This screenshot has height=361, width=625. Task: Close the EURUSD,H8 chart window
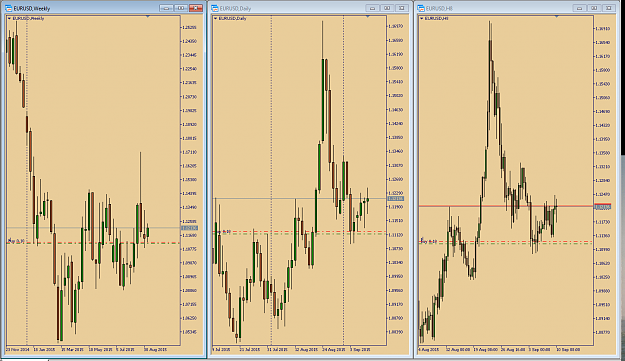(x=609, y=8)
